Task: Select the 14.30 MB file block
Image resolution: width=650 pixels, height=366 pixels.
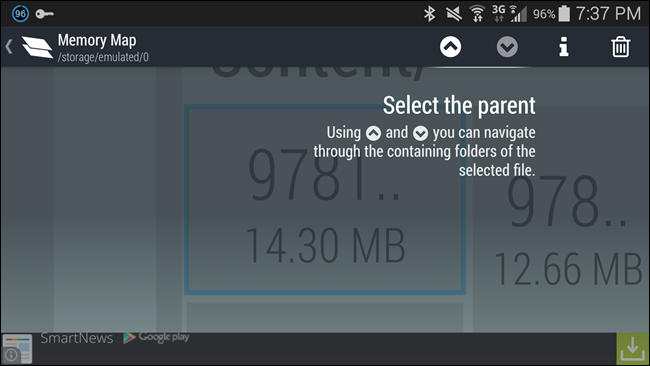Action: point(325,199)
